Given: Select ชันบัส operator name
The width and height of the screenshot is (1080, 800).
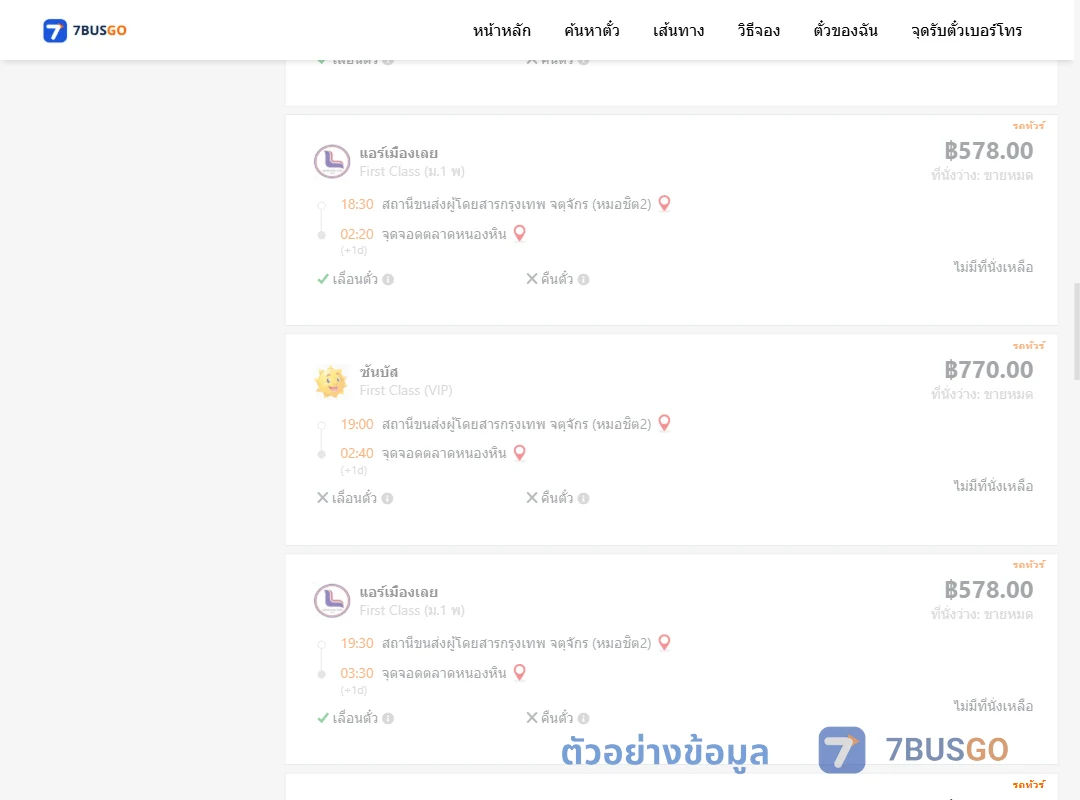Looking at the screenshot, I should point(379,371).
